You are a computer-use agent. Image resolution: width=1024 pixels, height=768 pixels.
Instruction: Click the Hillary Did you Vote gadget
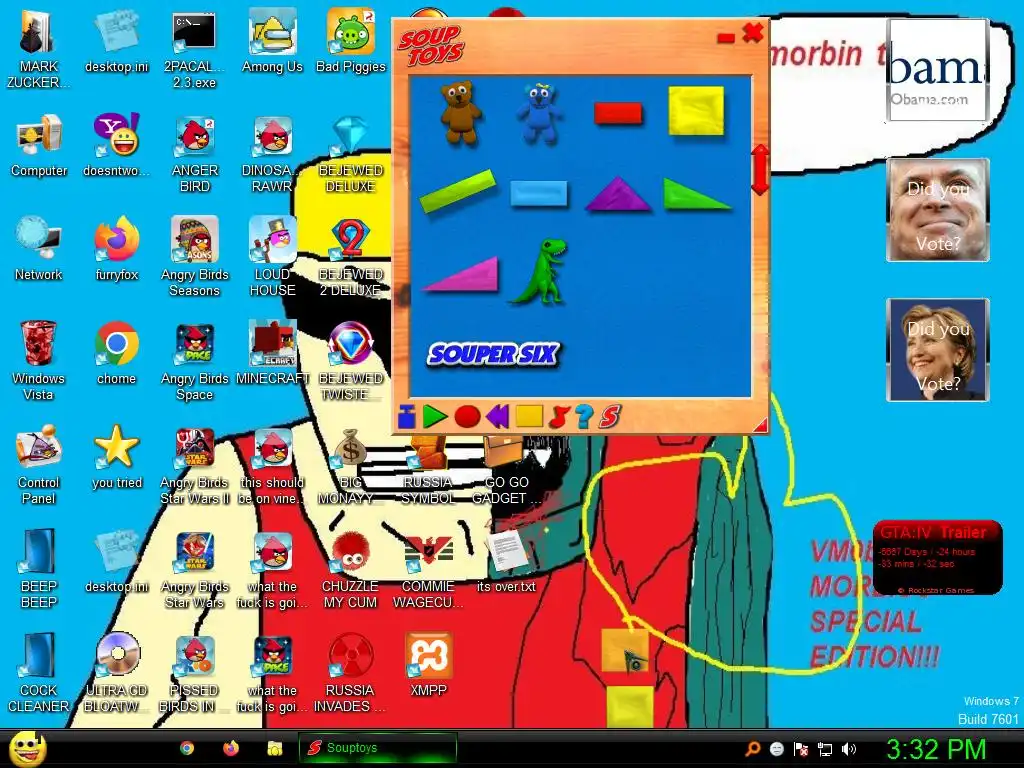point(938,350)
